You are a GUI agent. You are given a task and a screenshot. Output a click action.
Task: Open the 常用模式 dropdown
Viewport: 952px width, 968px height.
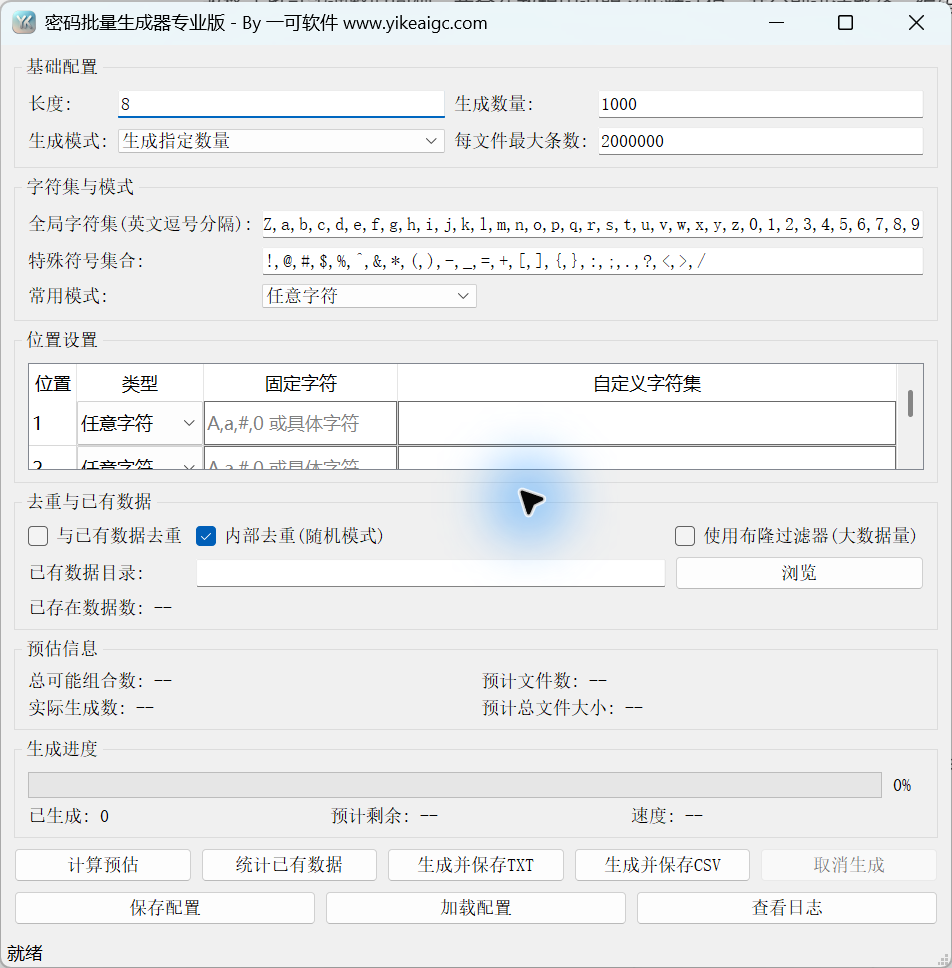tap(369, 296)
